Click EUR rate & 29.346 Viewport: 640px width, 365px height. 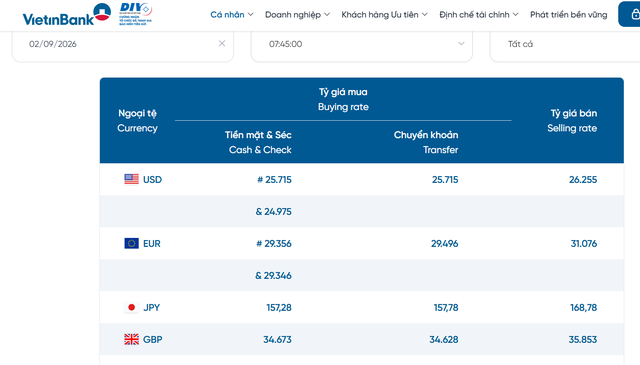273,276
